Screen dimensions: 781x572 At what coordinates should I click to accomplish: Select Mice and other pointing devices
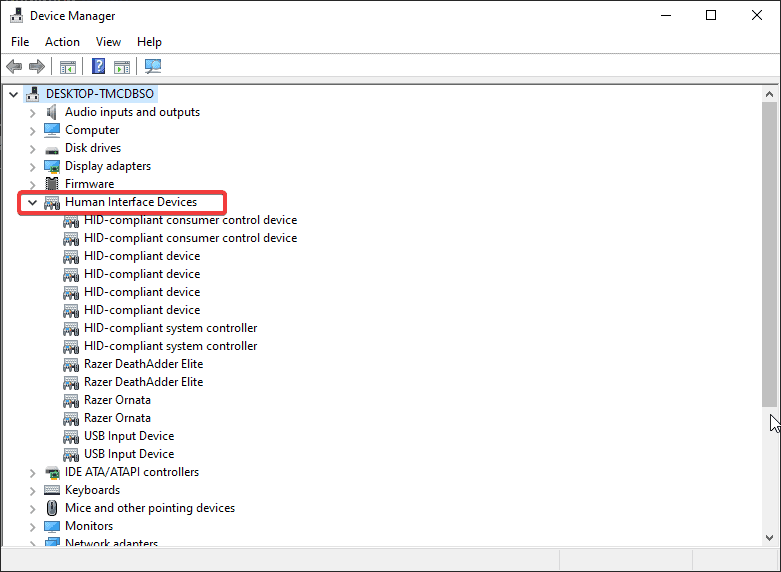click(x=149, y=508)
